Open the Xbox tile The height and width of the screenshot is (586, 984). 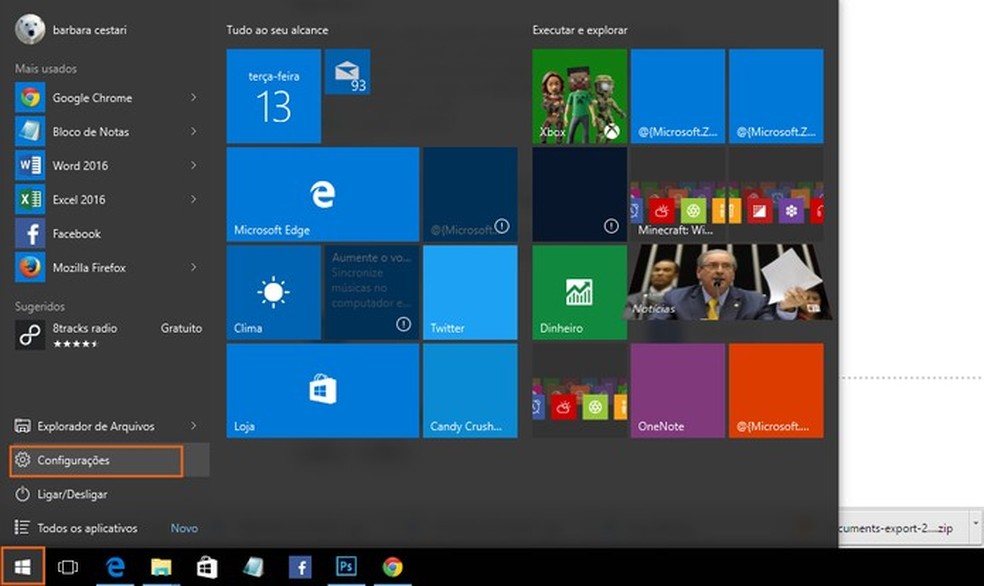(x=579, y=96)
